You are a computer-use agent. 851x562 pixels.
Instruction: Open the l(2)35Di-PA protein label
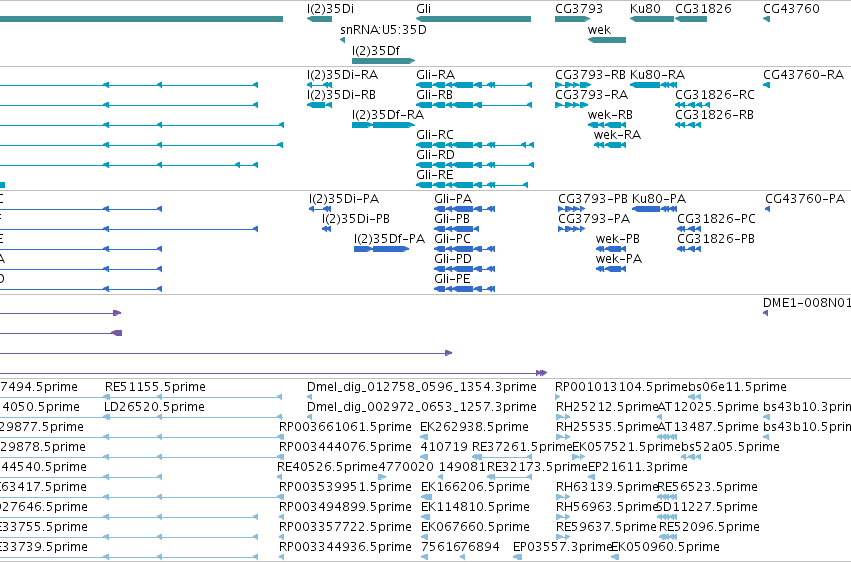click(x=344, y=199)
